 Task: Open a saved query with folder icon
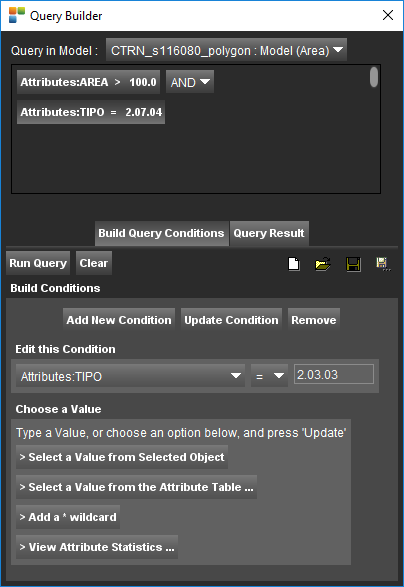click(x=323, y=264)
